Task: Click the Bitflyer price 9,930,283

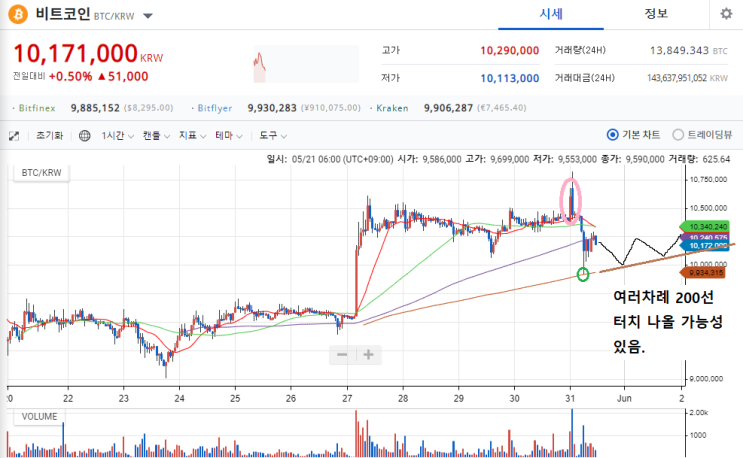Action: pos(272,108)
